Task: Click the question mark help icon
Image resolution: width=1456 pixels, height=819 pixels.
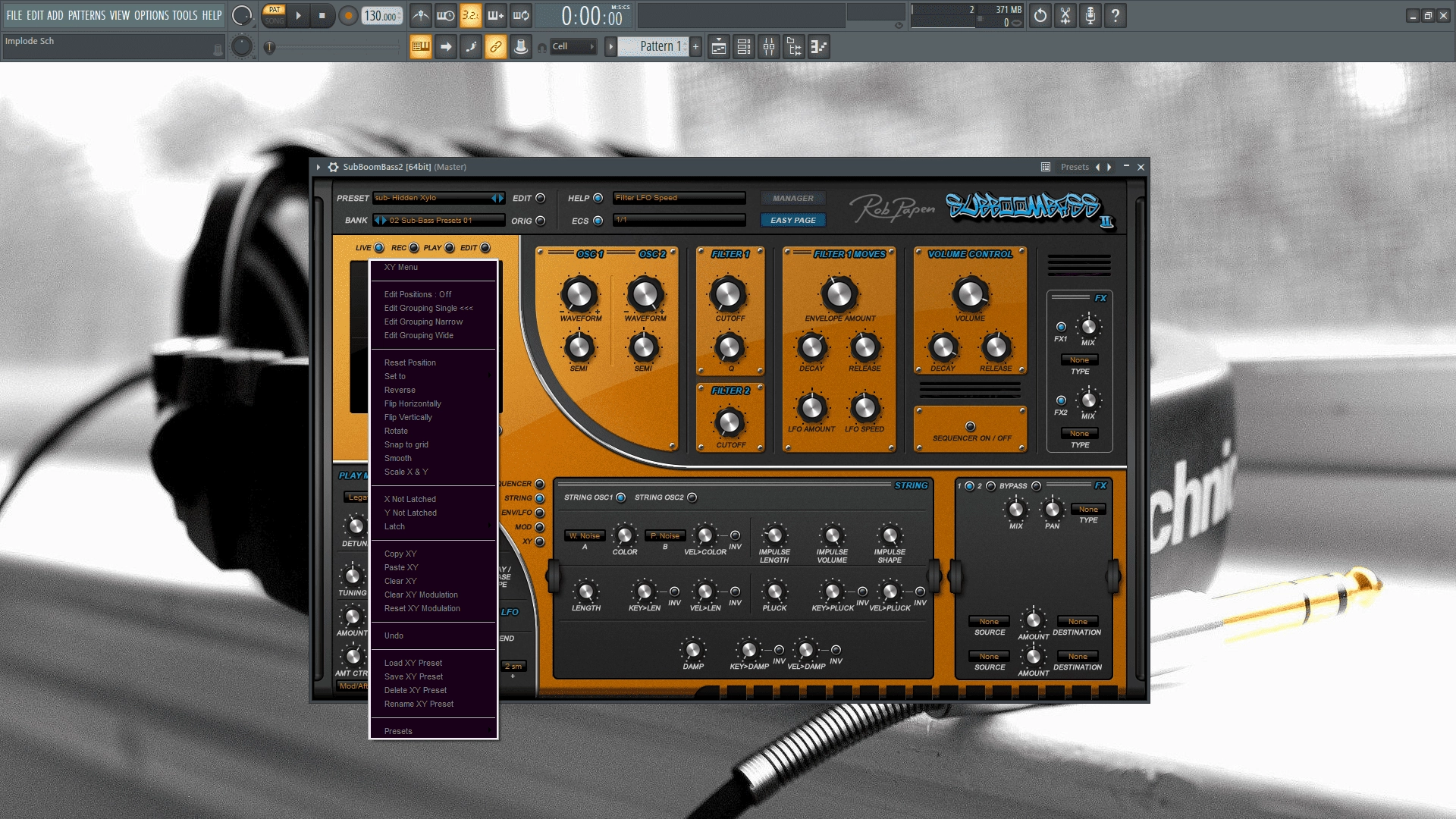Action: click(x=1116, y=15)
